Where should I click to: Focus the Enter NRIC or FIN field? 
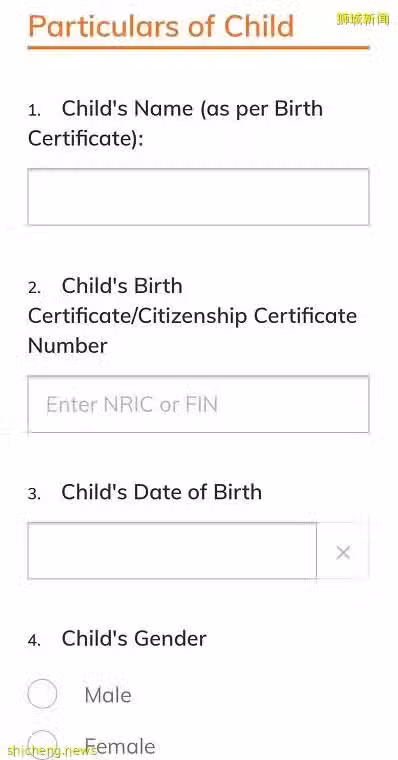[198, 404]
